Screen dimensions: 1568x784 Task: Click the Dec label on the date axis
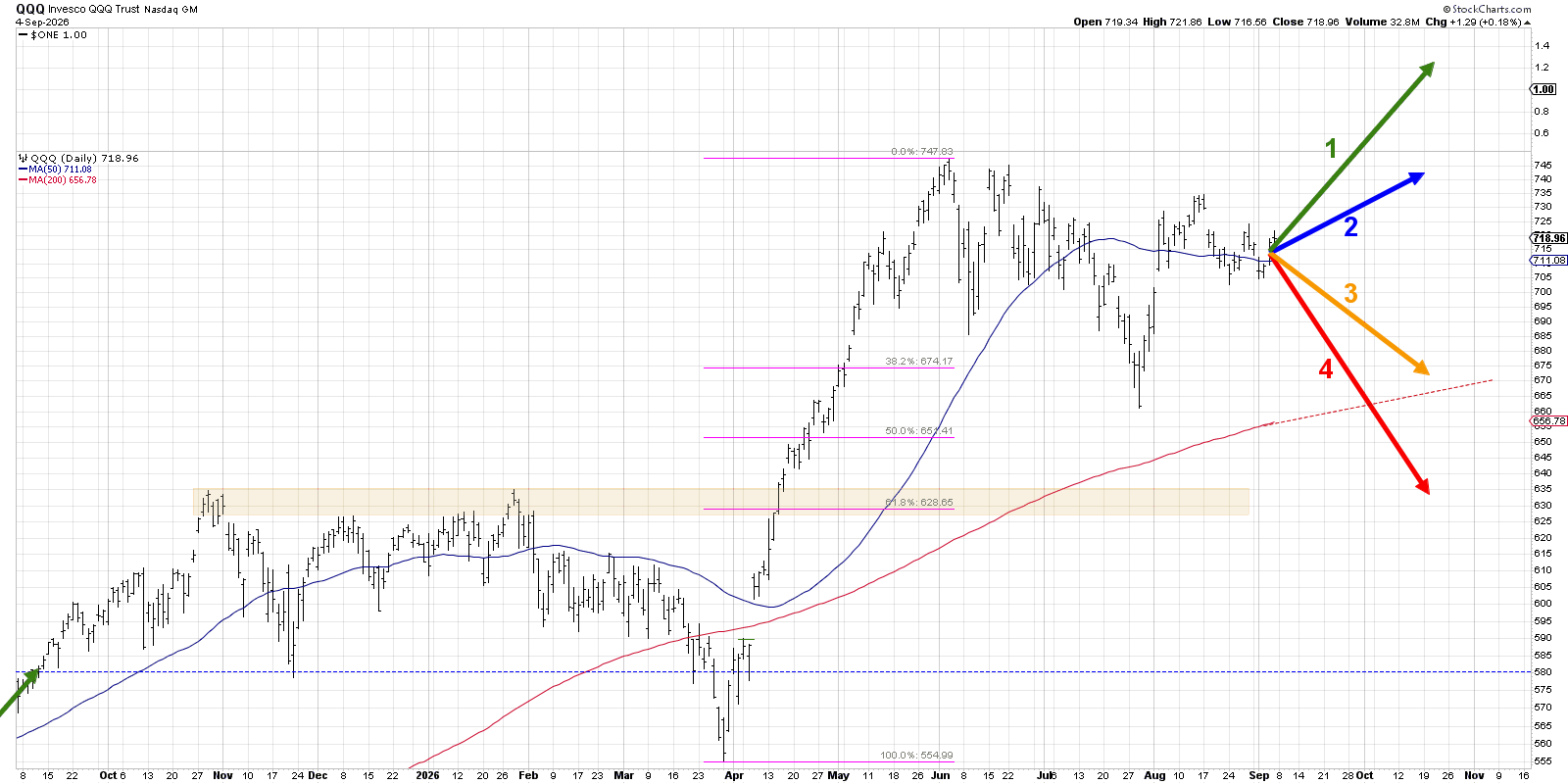(x=318, y=775)
